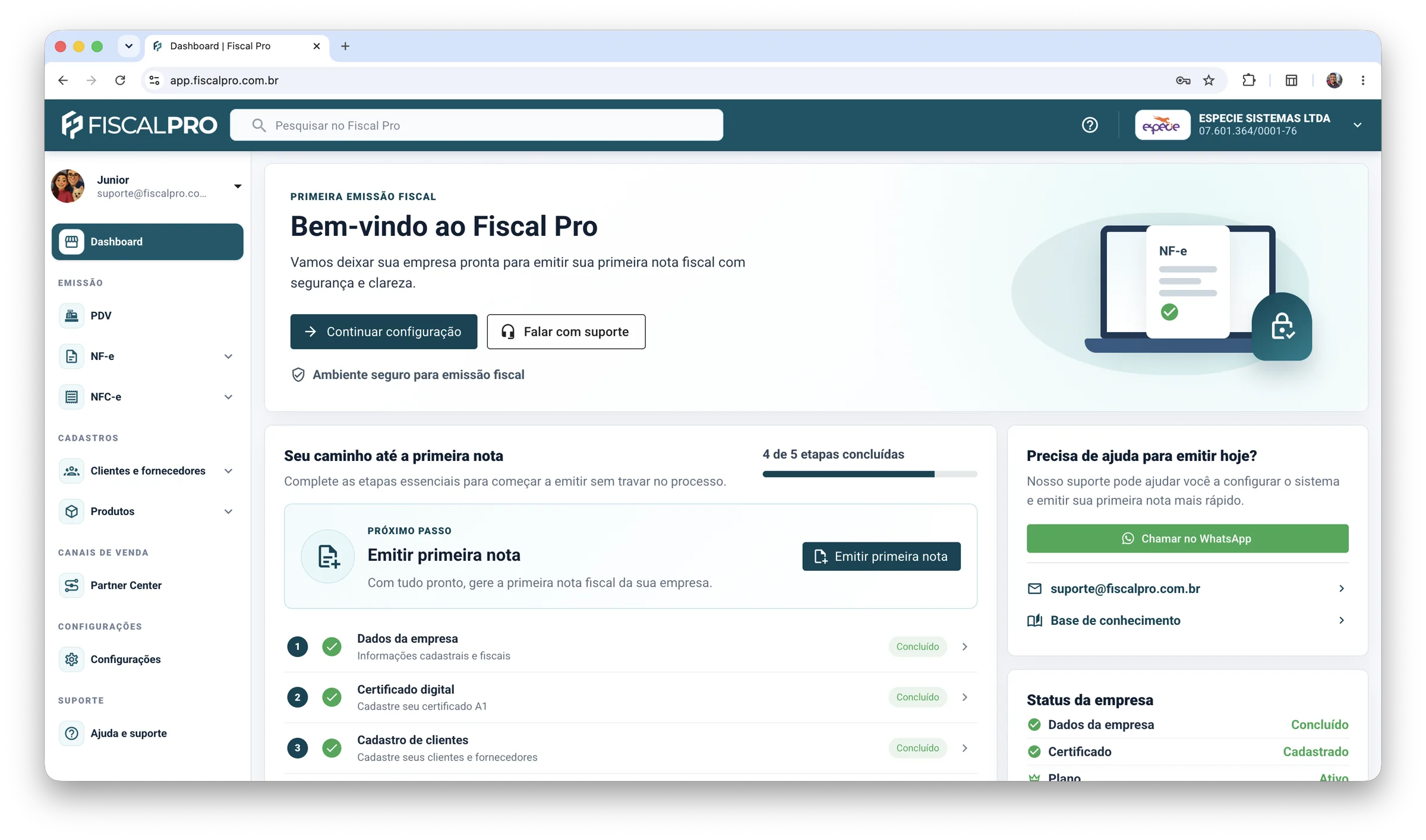Click the Pesquisar no Fiscal Pro search field

click(476, 125)
